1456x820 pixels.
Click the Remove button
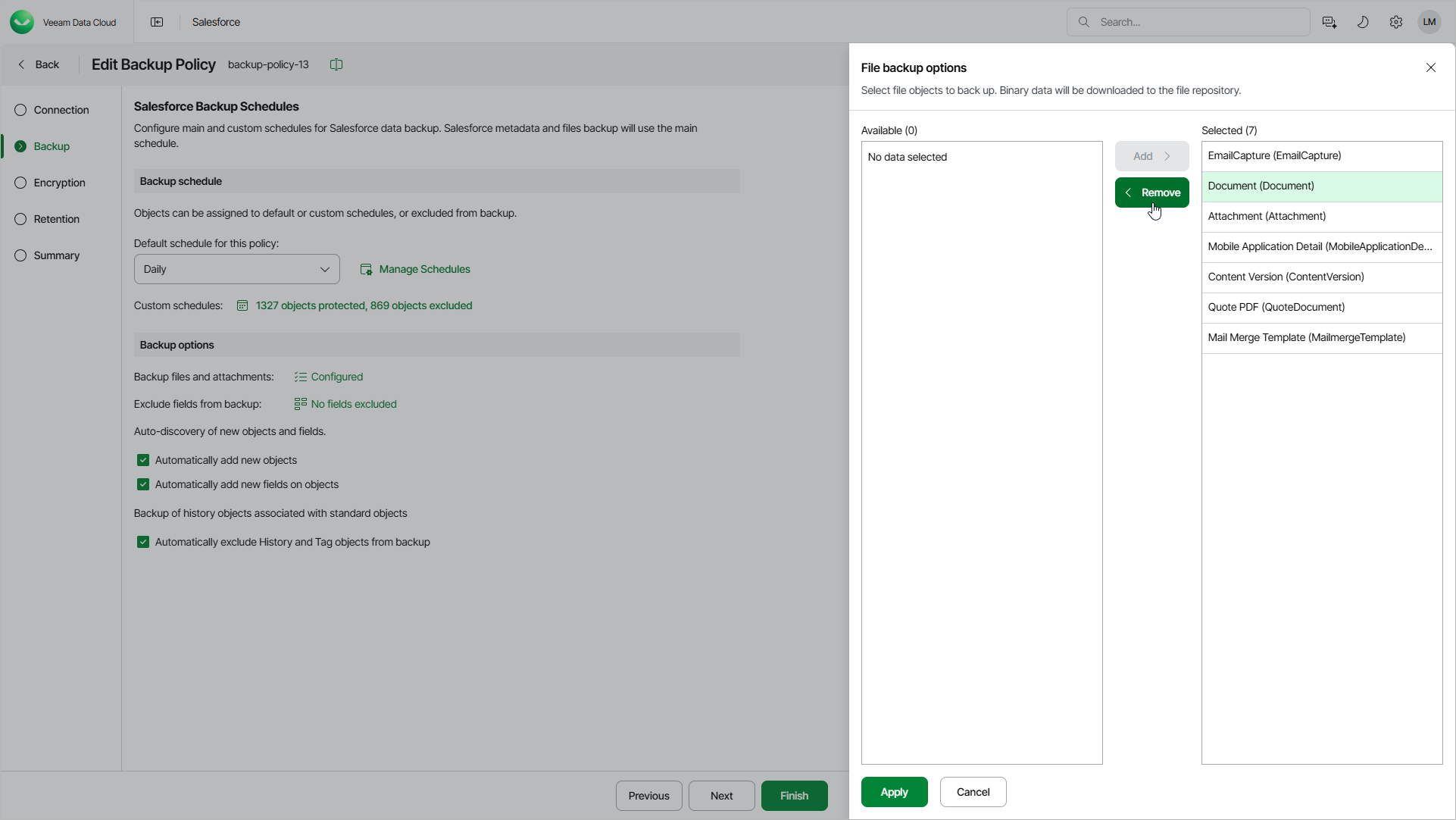click(x=1151, y=192)
